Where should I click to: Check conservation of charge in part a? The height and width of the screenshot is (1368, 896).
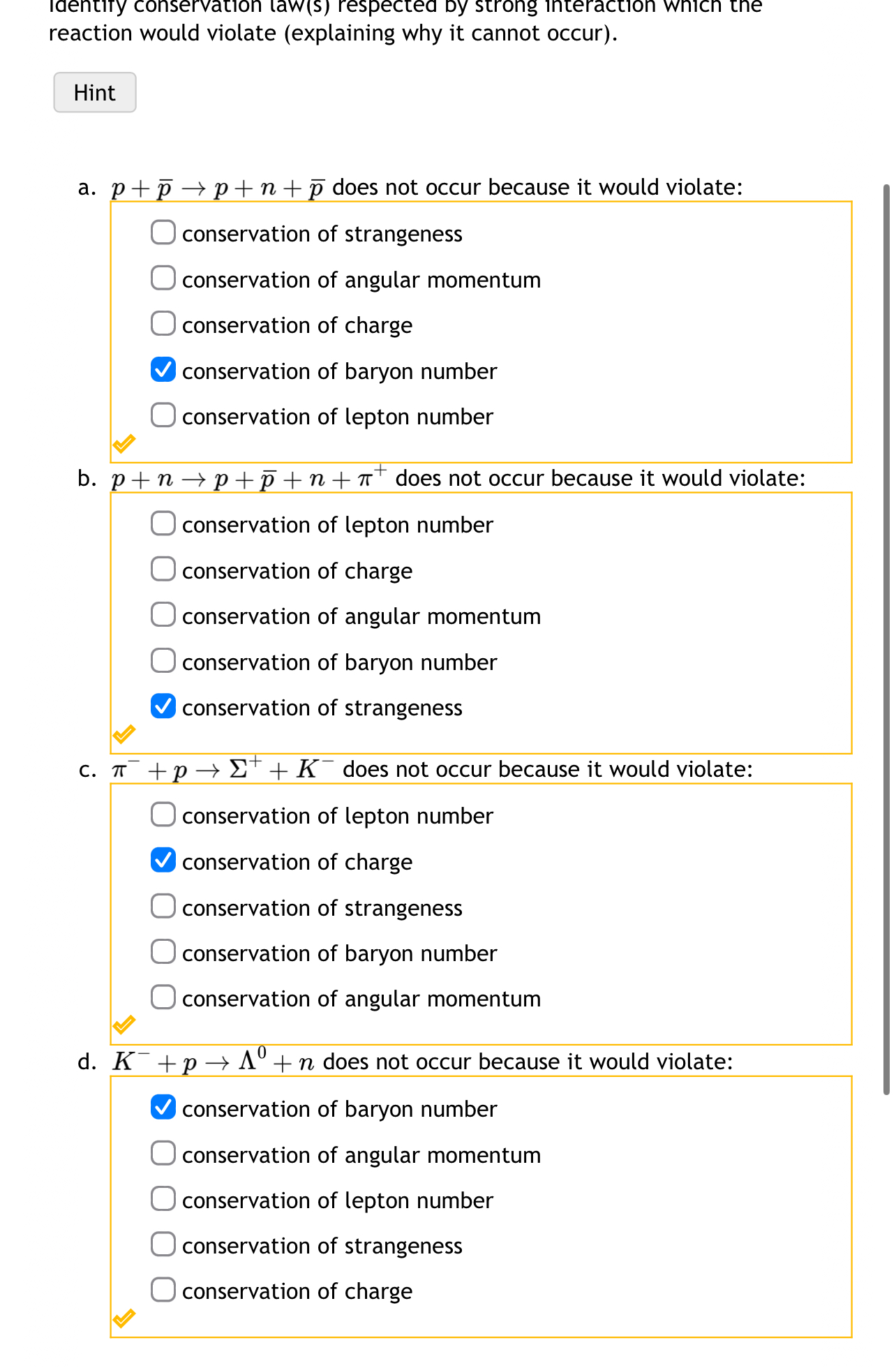tap(163, 323)
